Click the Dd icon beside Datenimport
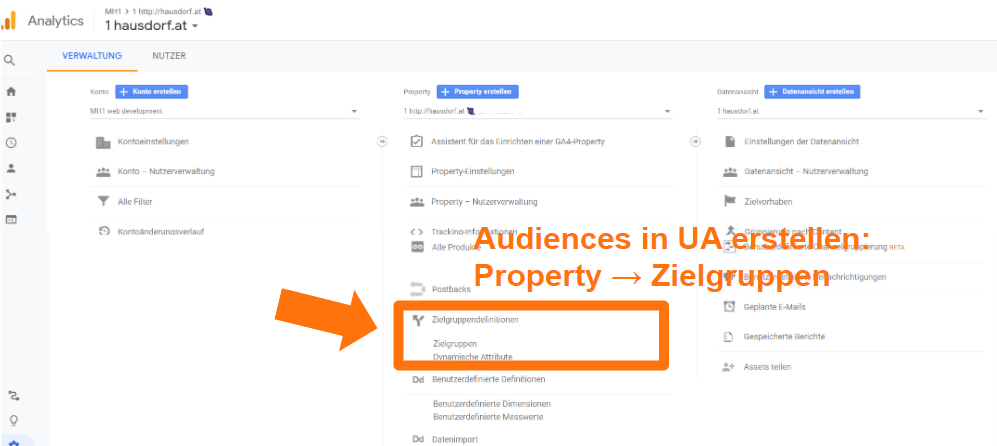This screenshot has height=446, width=997. tap(418, 439)
